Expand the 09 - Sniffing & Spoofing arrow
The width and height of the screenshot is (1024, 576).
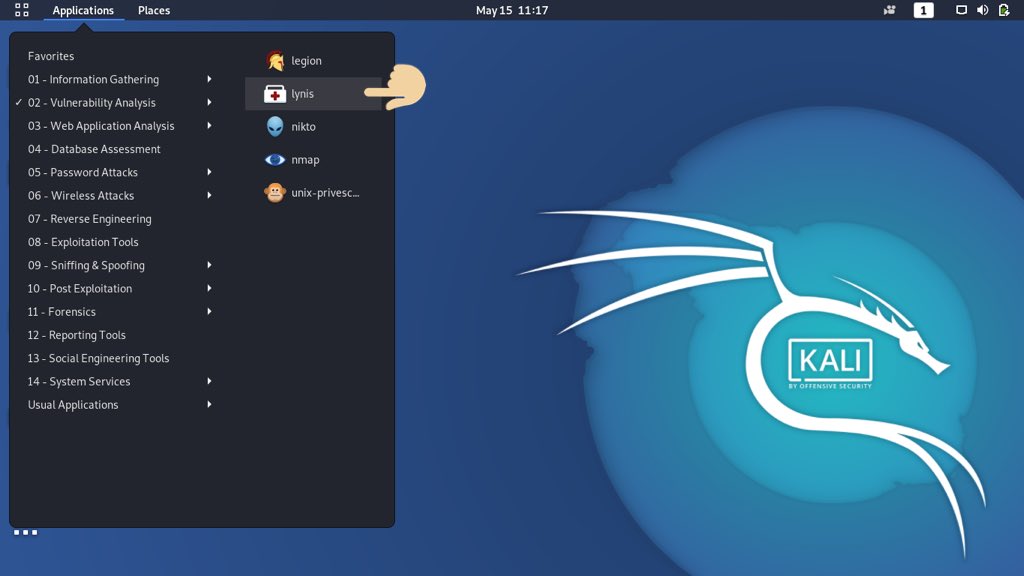tap(209, 265)
